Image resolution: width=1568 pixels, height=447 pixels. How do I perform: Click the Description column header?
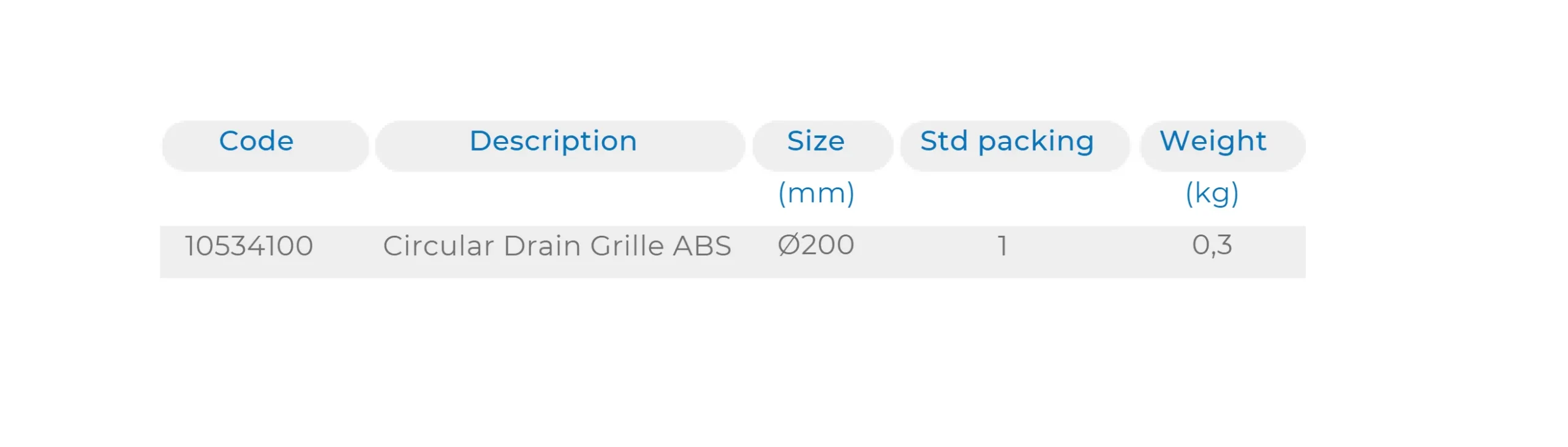pyautogui.click(x=553, y=141)
